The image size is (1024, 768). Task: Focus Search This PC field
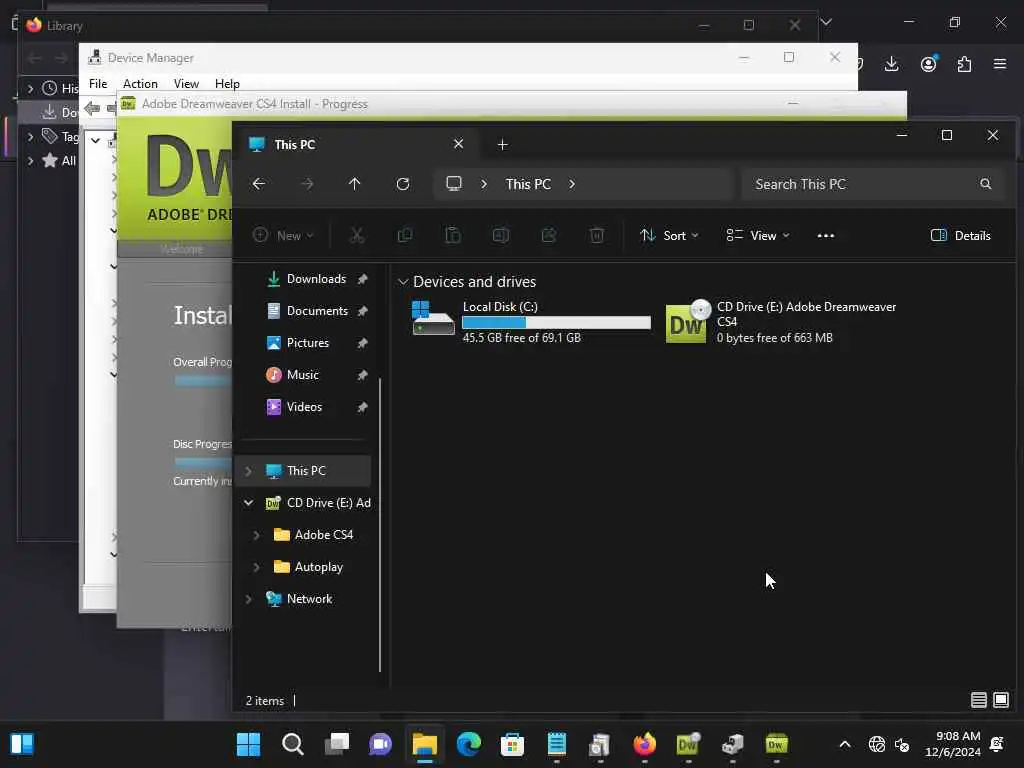tap(872, 184)
